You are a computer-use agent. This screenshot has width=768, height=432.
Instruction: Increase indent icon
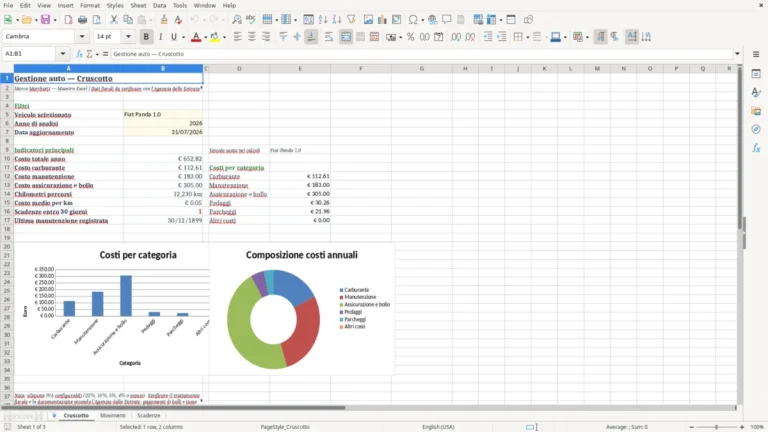[488, 37]
